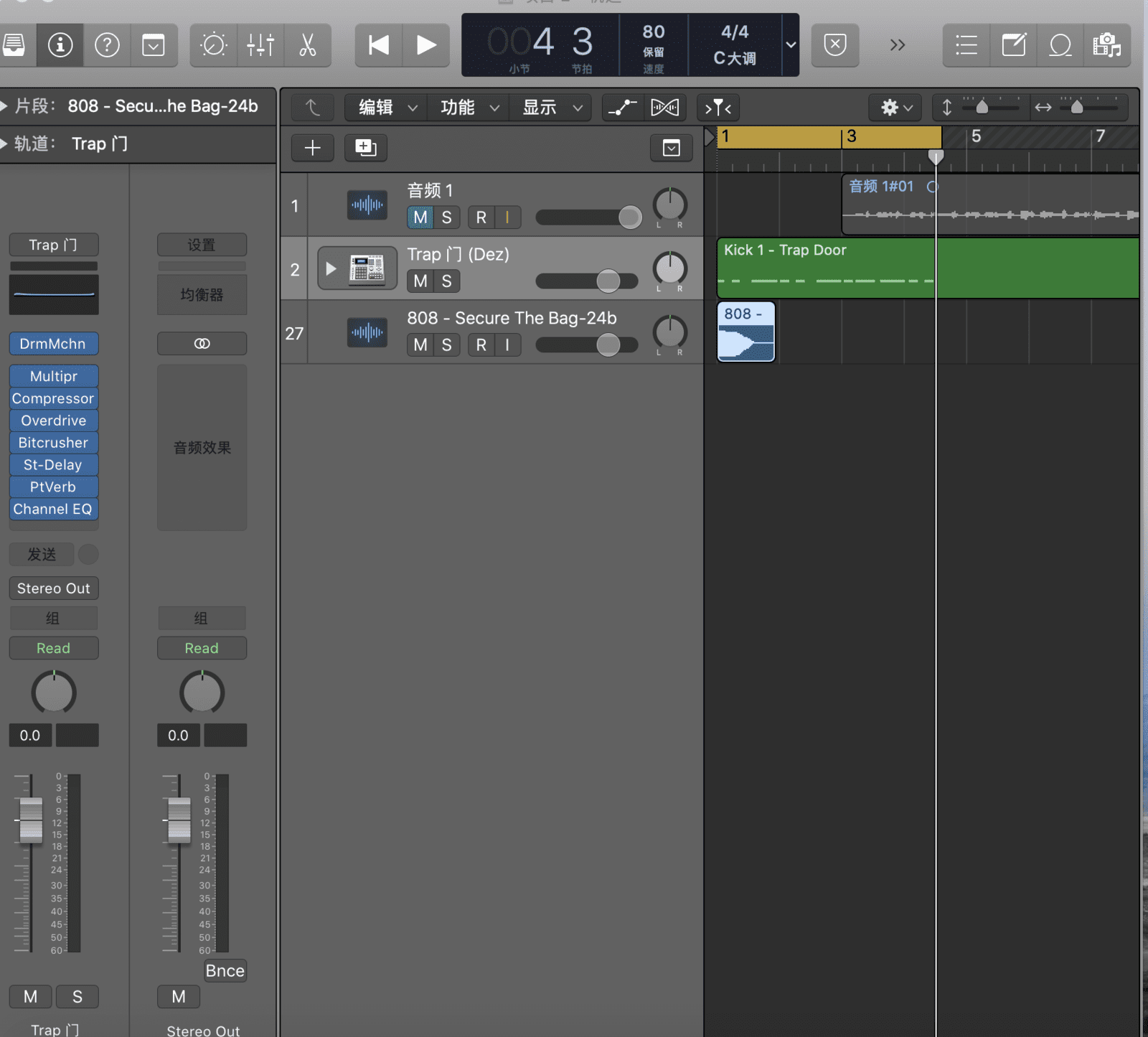Viewport: 1148px width, 1037px height.
Task: Solo the Trap 门 (Dez) track
Action: coord(446,281)
